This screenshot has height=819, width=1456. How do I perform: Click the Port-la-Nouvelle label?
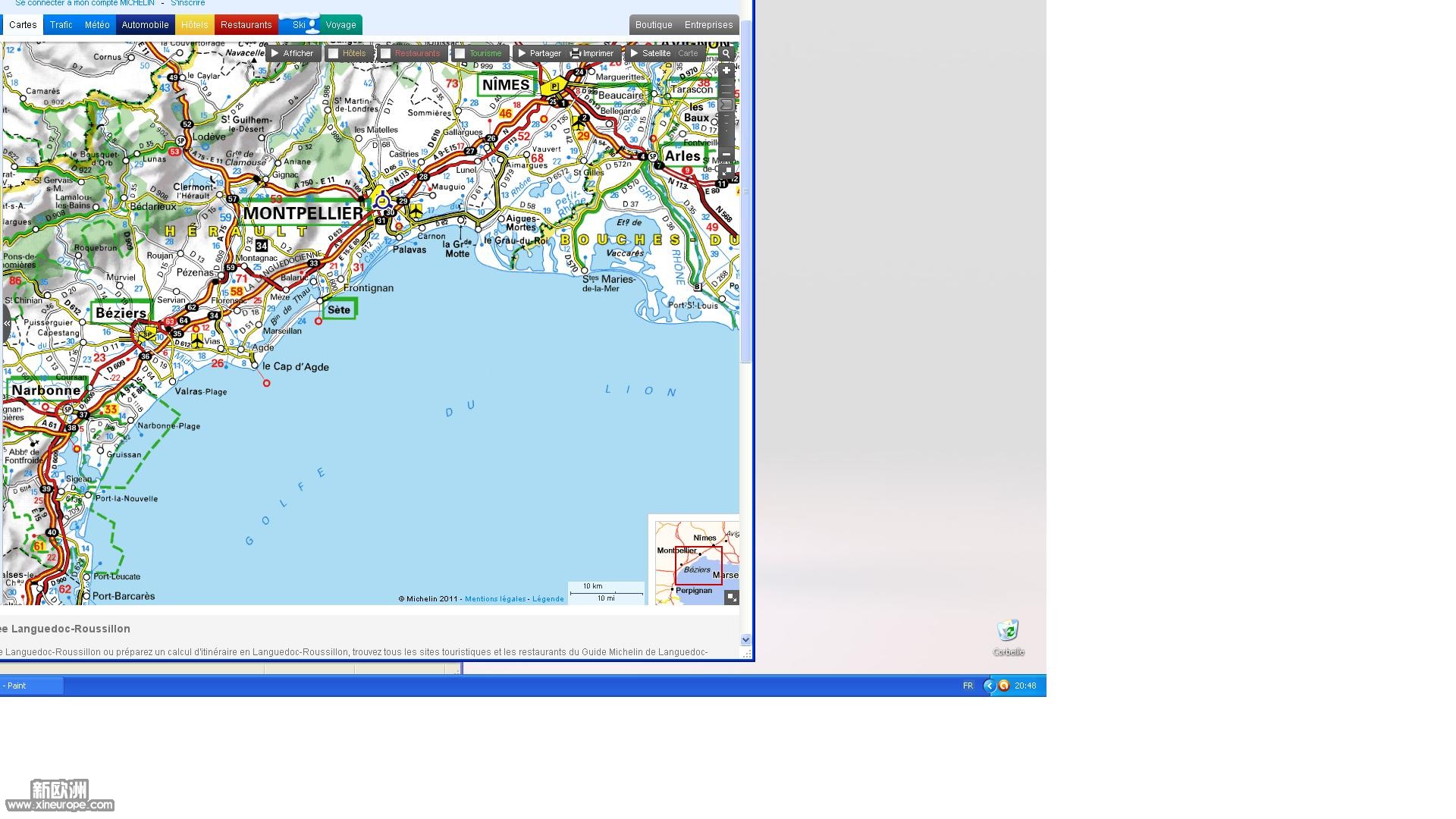[x=126, y=499]
